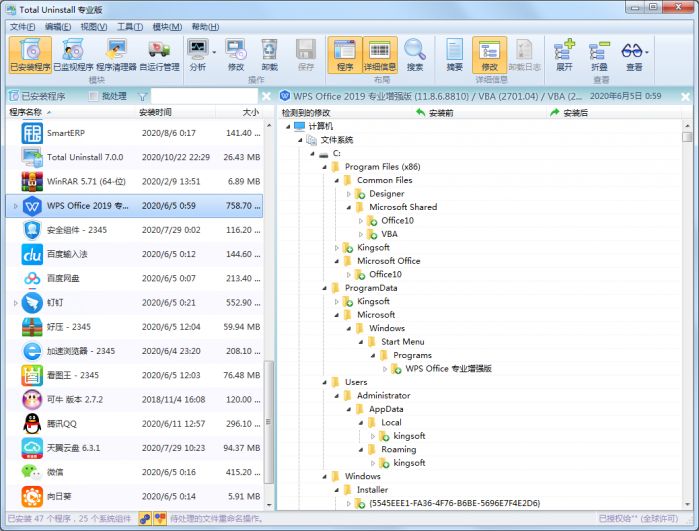Select WinRAR 5.71 (64-位) entry
Viewport: 699px width, 531px height.
point(135,181)
